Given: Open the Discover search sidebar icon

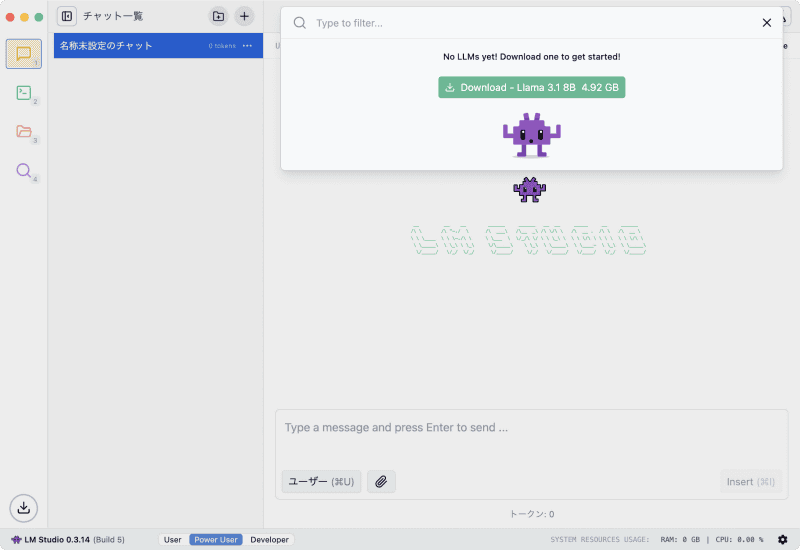Looking at the screenshot, I should (23, 170).
